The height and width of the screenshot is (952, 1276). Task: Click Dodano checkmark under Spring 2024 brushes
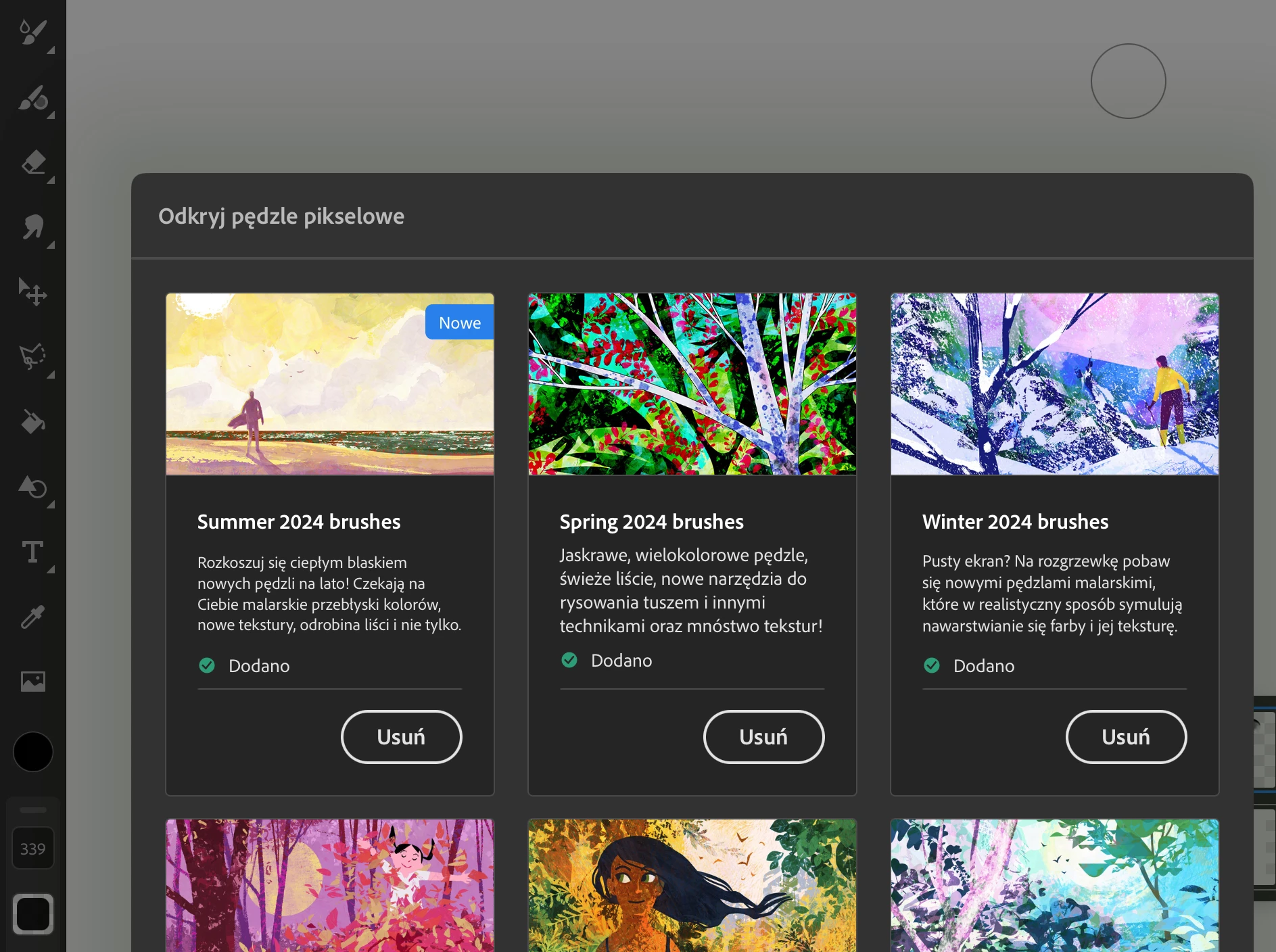tap(569, 660)
